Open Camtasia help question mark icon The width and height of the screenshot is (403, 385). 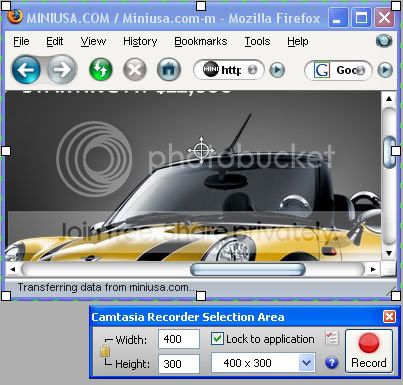pos(331,362)
